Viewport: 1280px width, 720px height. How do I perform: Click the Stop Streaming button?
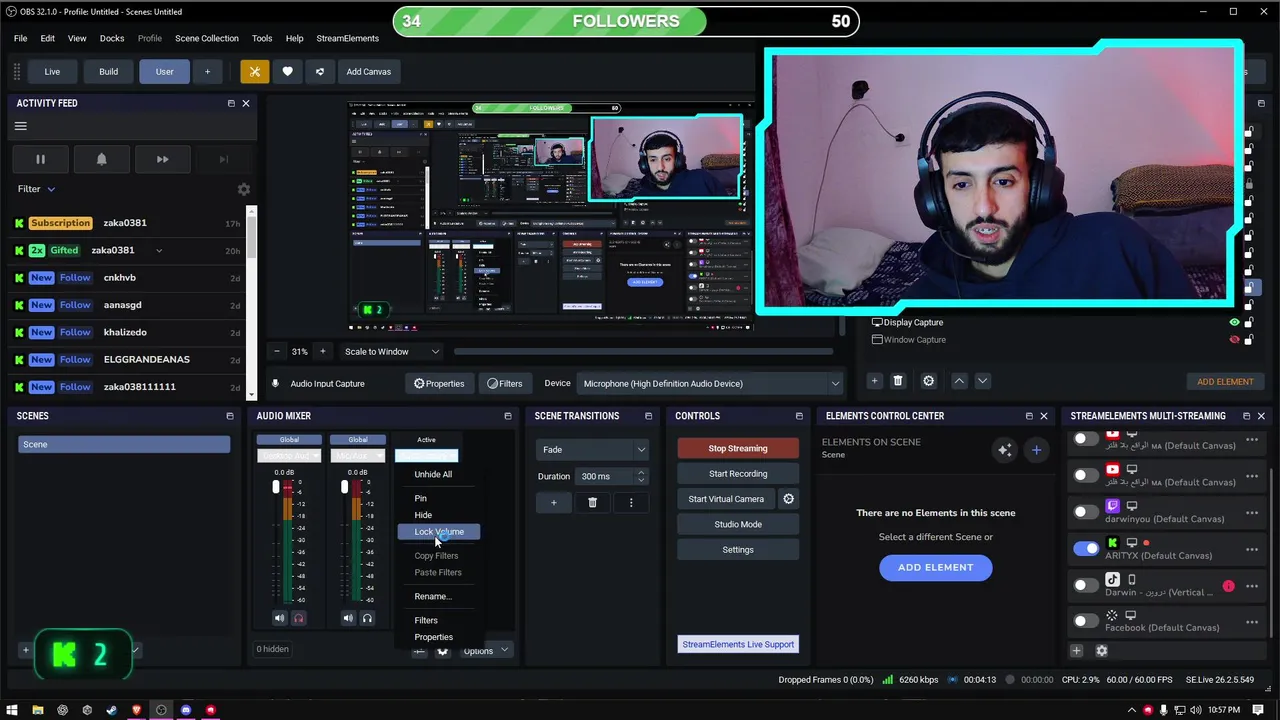coord(738,449)
